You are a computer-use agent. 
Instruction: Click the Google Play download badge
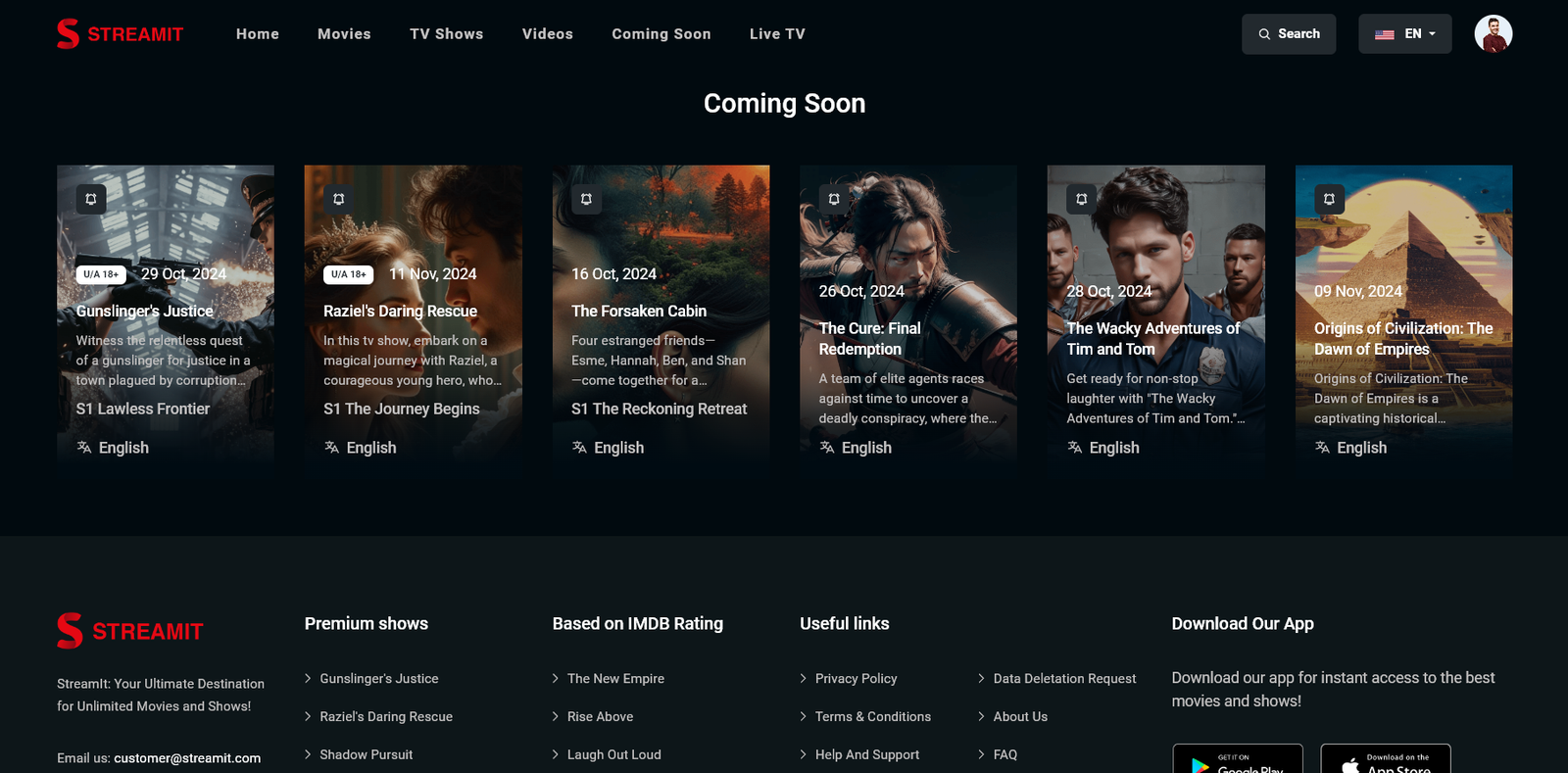(x=1238, y=759)
